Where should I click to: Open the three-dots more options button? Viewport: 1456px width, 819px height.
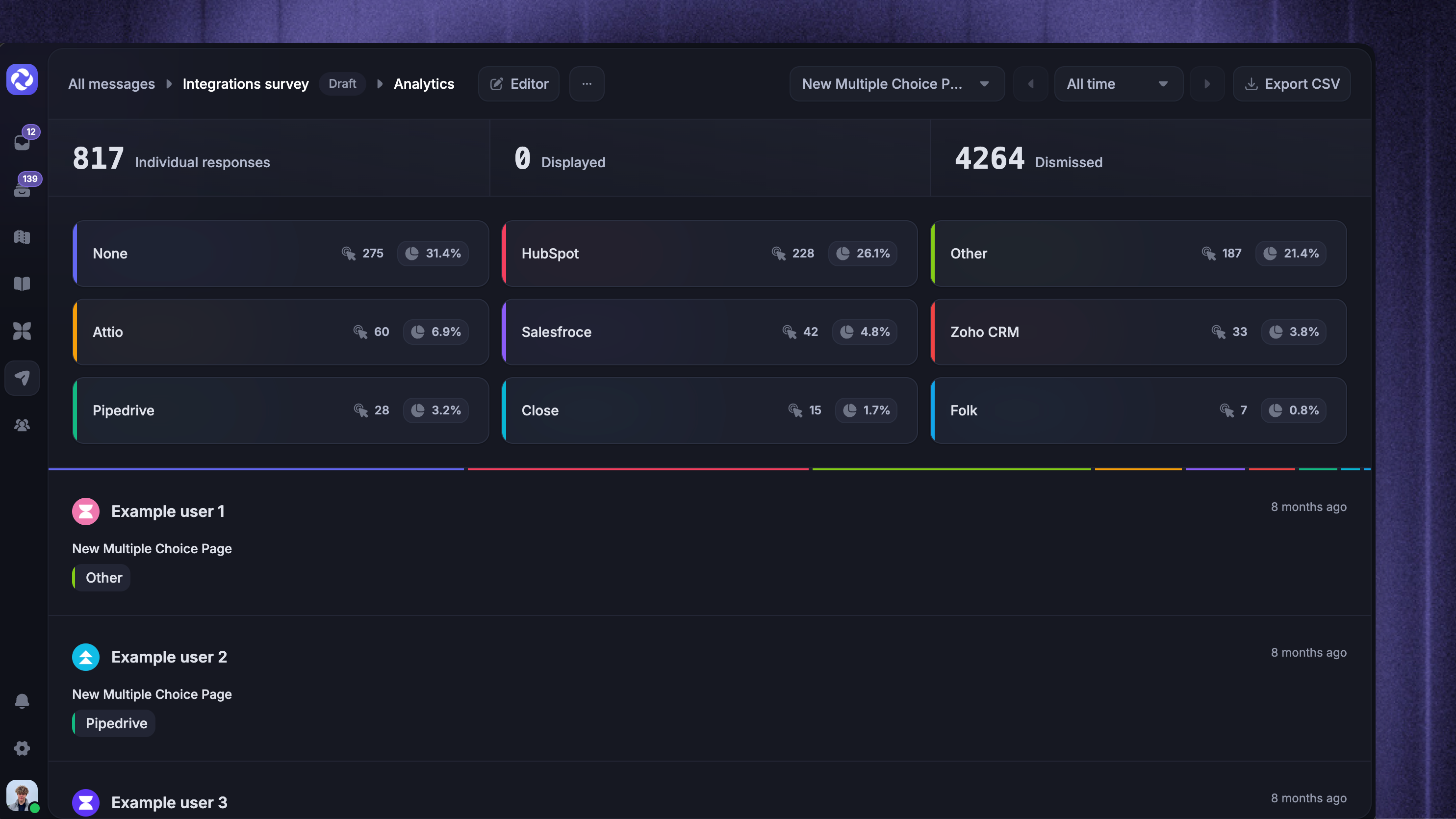(x=587, y=84)
